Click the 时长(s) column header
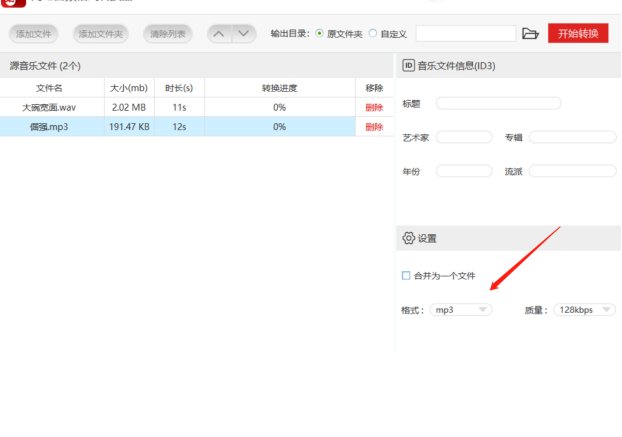The height and width of the screenshot is (437, 622). pyautogui.click(x=179, y=88)
